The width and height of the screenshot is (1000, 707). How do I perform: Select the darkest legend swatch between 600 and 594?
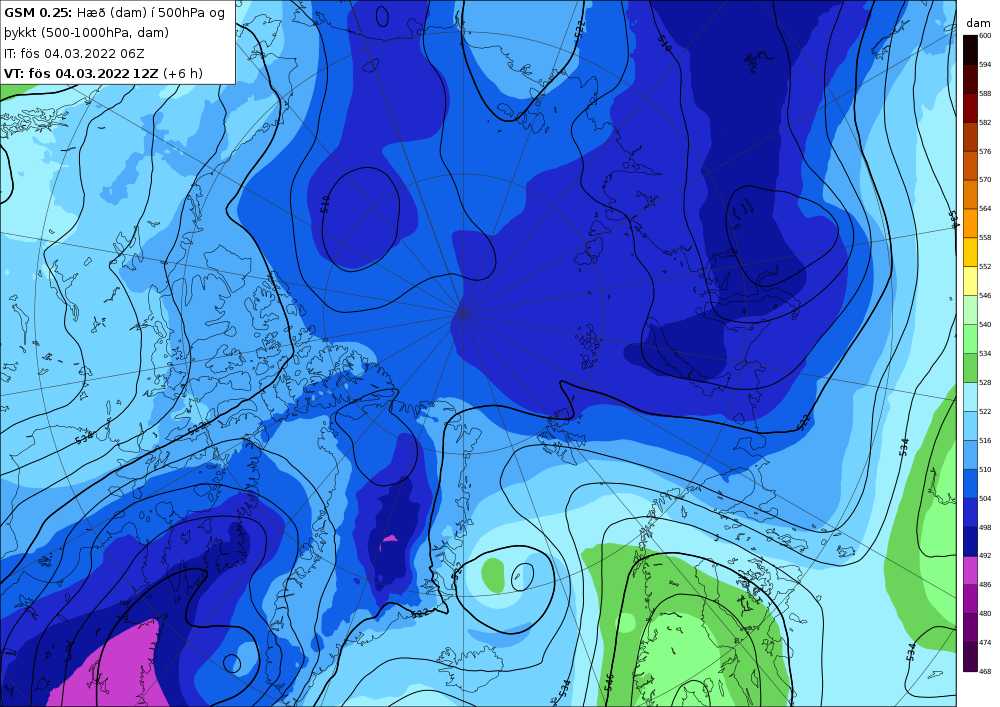[x=970, y=50]
